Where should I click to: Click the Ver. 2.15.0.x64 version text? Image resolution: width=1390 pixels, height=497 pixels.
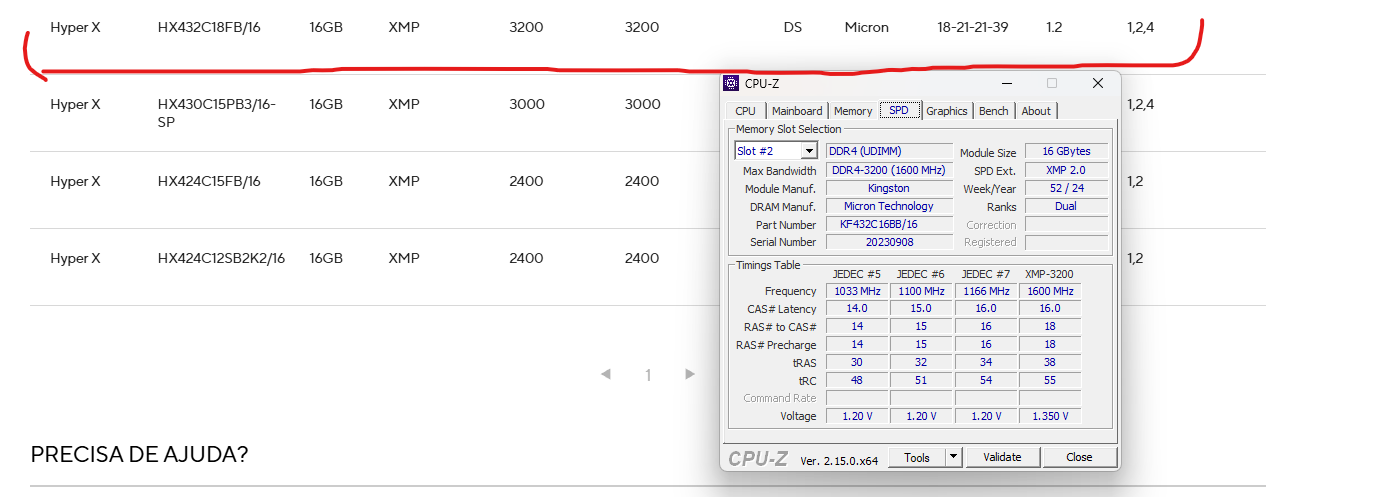point(839,460)
